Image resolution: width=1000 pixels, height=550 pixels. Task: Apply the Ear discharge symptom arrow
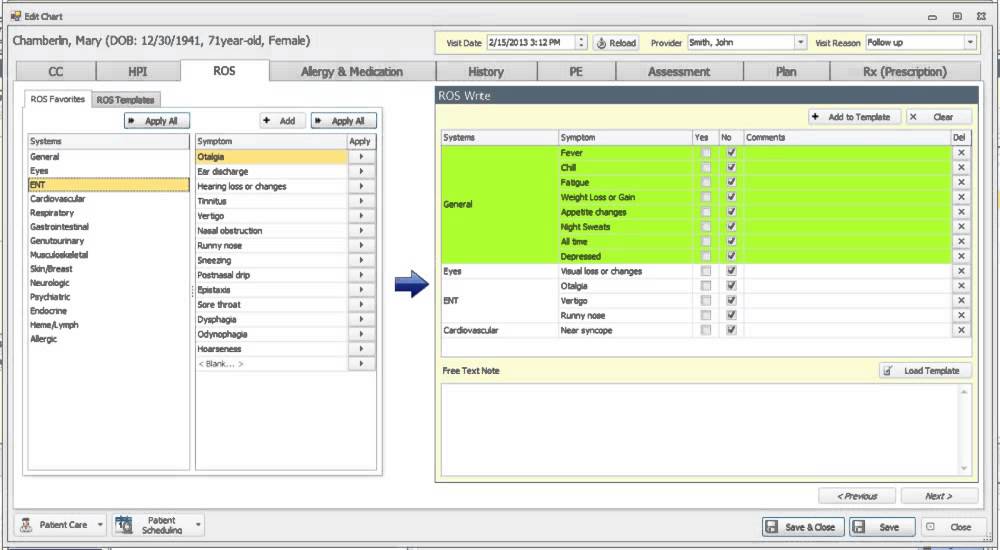tap(361, 172)
